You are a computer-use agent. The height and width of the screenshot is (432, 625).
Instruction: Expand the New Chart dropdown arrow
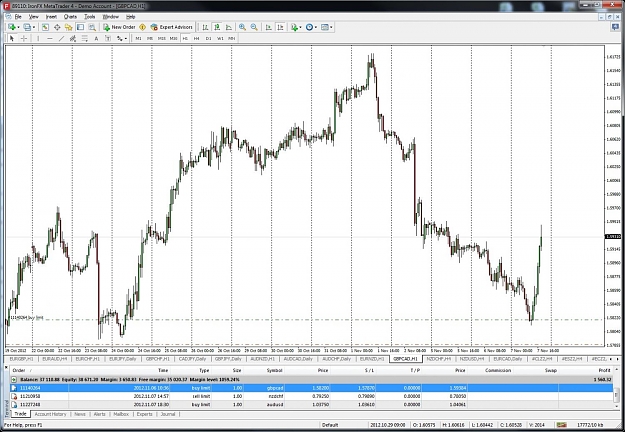(18, 27)
